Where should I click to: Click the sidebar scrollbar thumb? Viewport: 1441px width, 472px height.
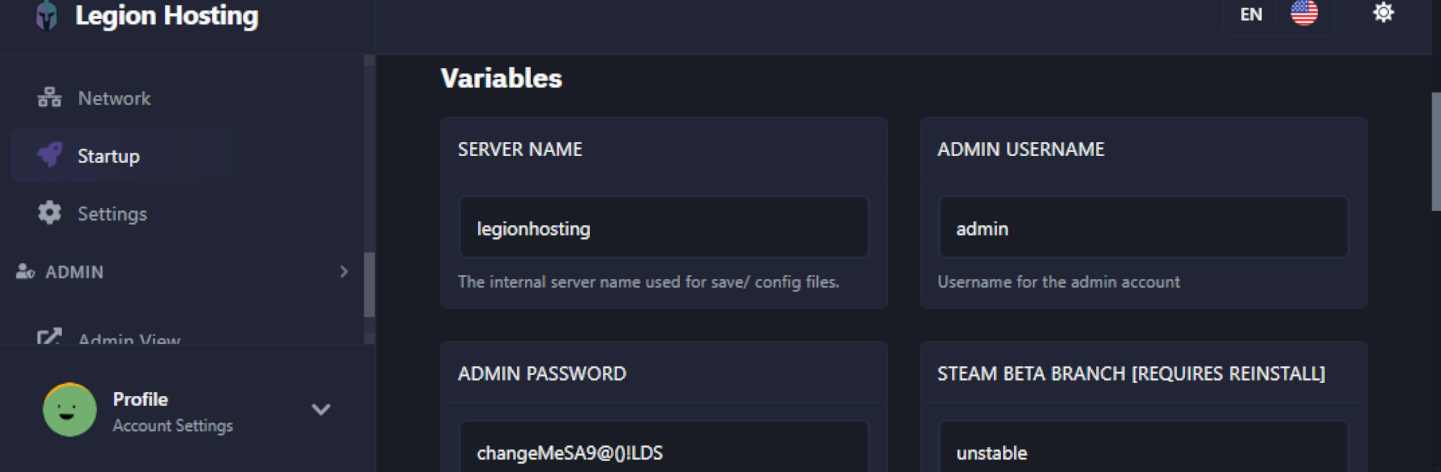pyautogui.click(x=369, y=285)
